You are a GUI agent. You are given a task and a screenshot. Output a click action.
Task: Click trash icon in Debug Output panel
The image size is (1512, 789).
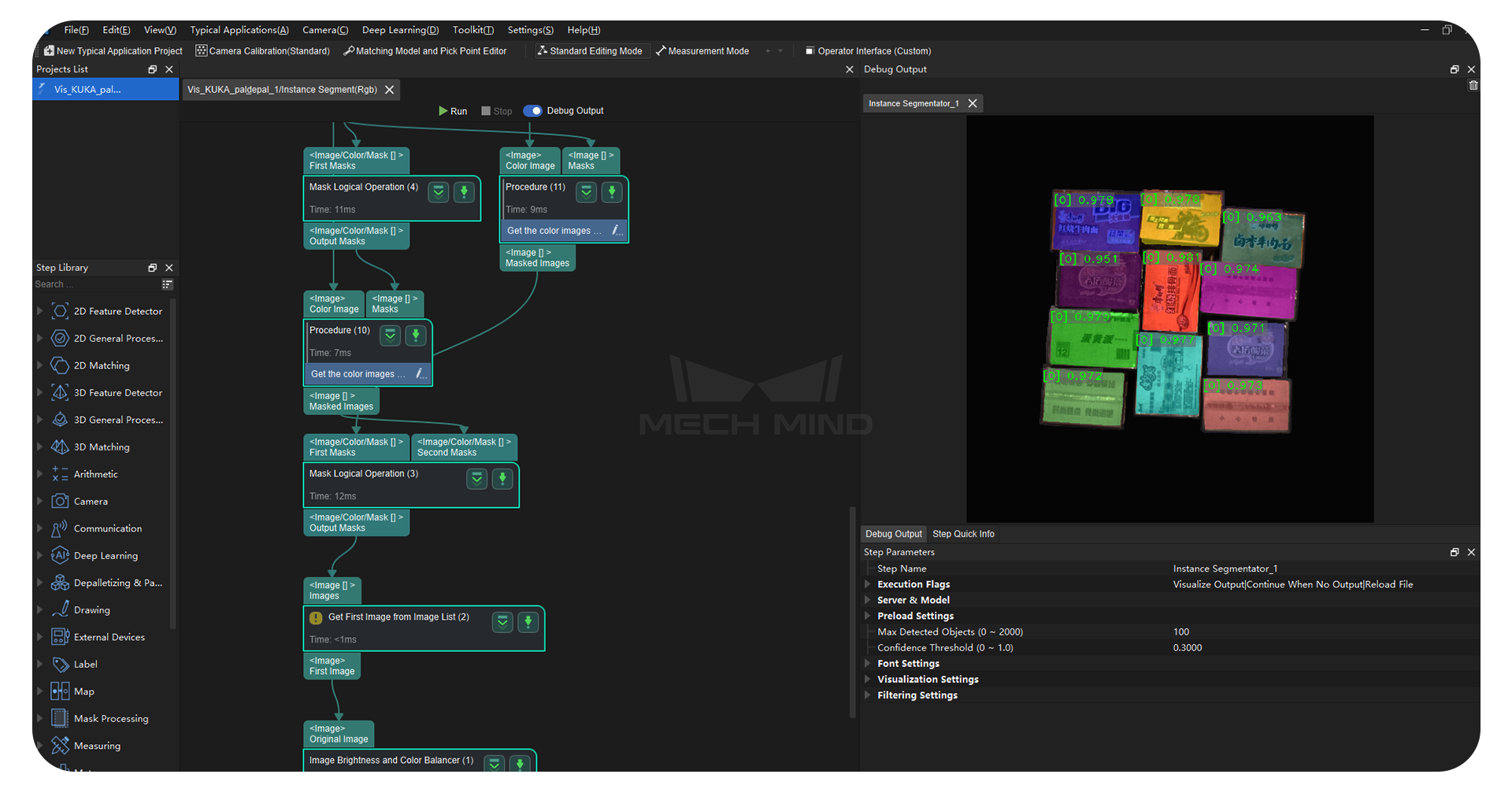point(1473,85)
